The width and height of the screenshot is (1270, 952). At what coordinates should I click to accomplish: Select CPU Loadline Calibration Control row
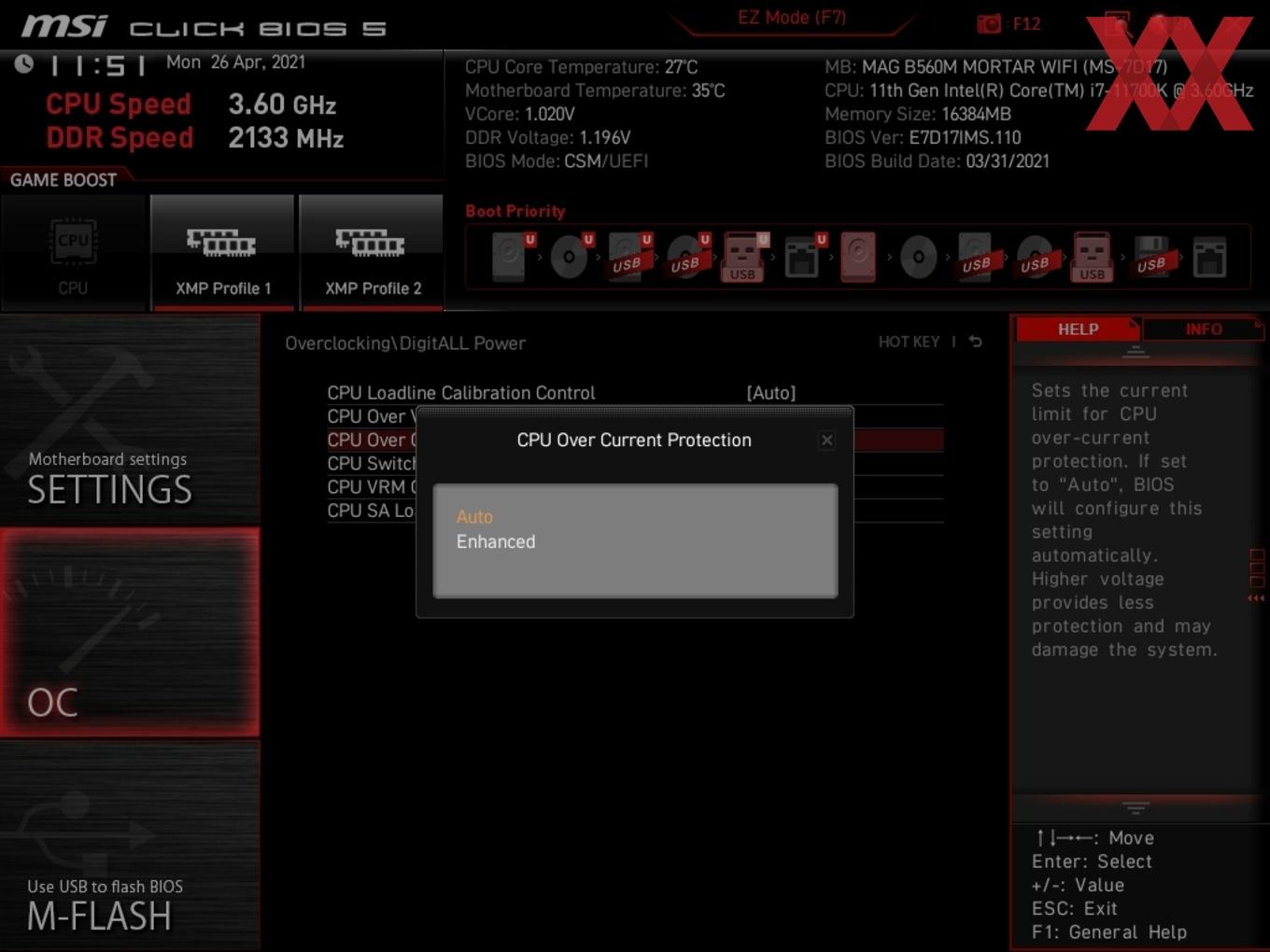[635, 393]
